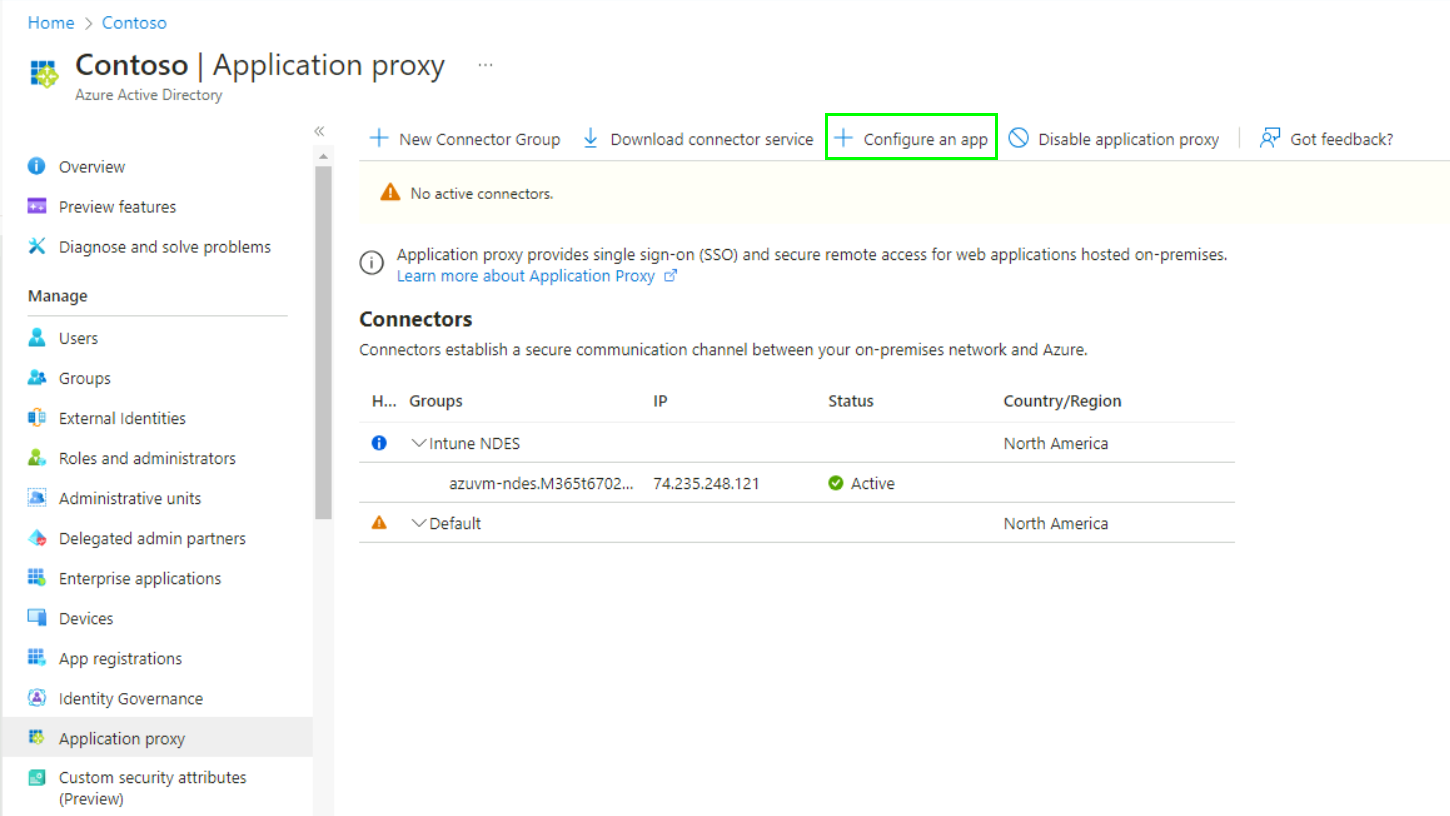Collapse the left navigation menu
This screenshot has height=816, width=1450.
(x=319, y=131)
